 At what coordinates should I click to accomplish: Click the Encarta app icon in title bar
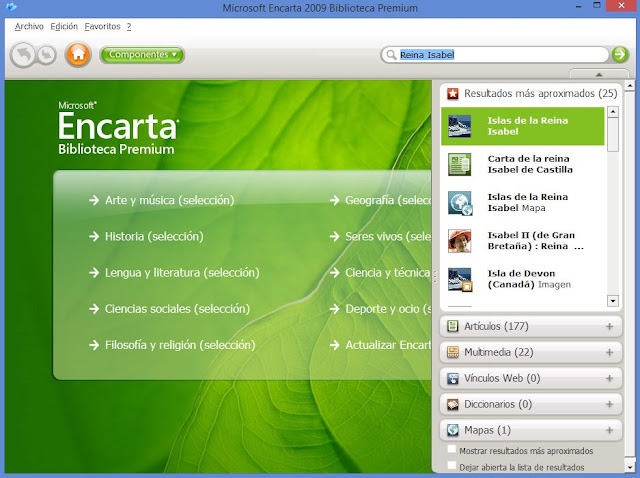click(11, 7)
